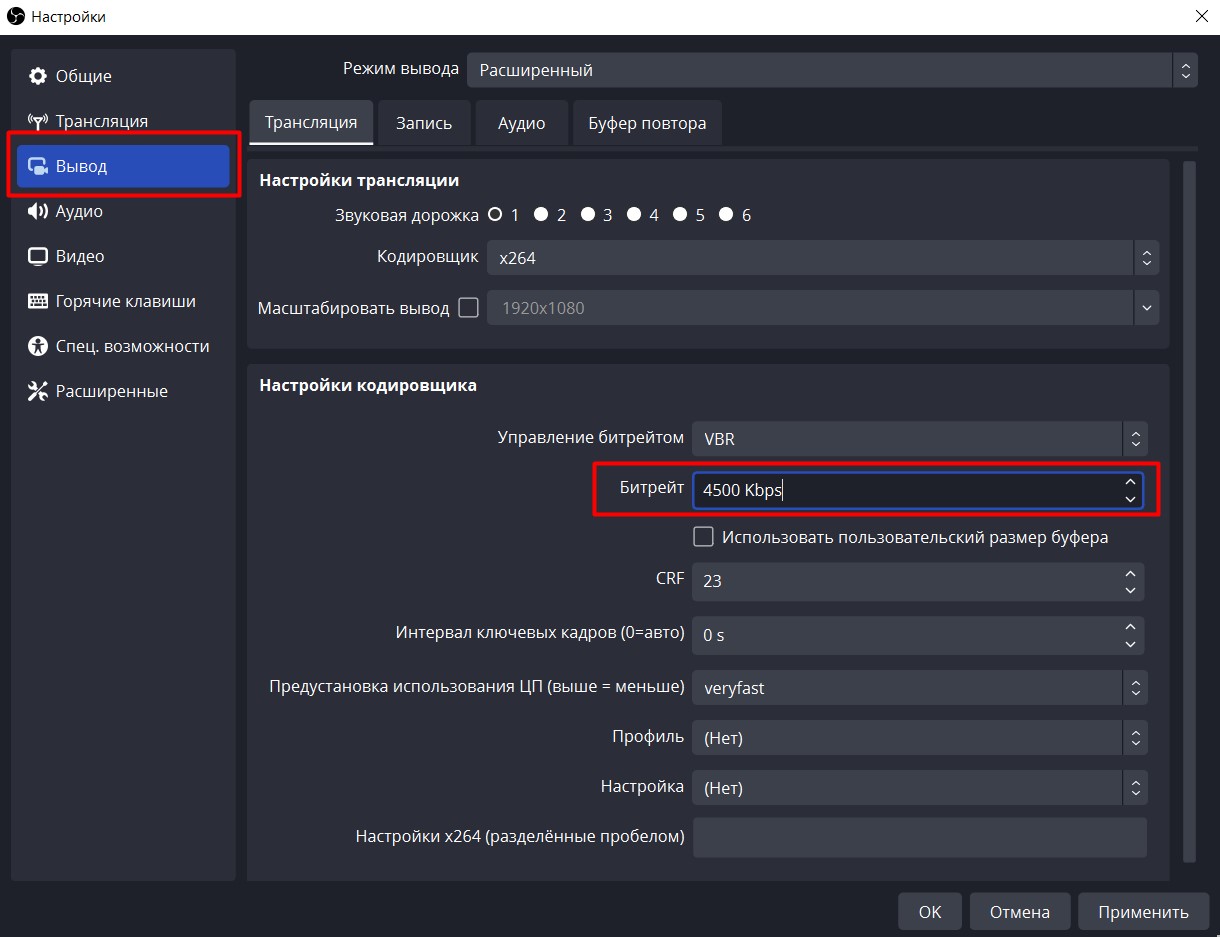Open Горячие клавиши keyboard icon
The image size is (1220, 937).
[38, 302]
